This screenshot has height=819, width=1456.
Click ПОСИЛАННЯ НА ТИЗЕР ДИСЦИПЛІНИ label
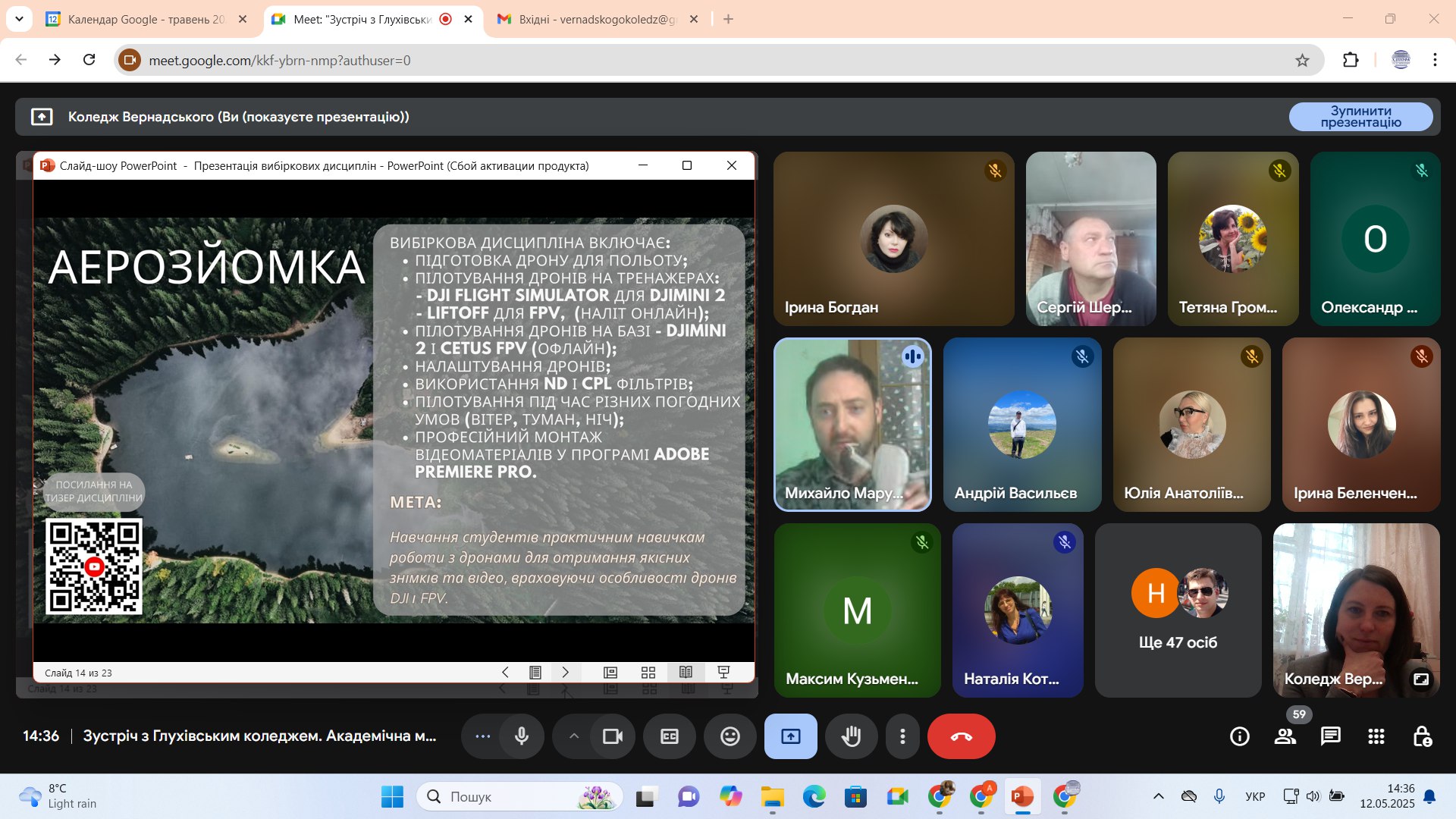click(x=93, y=491)
